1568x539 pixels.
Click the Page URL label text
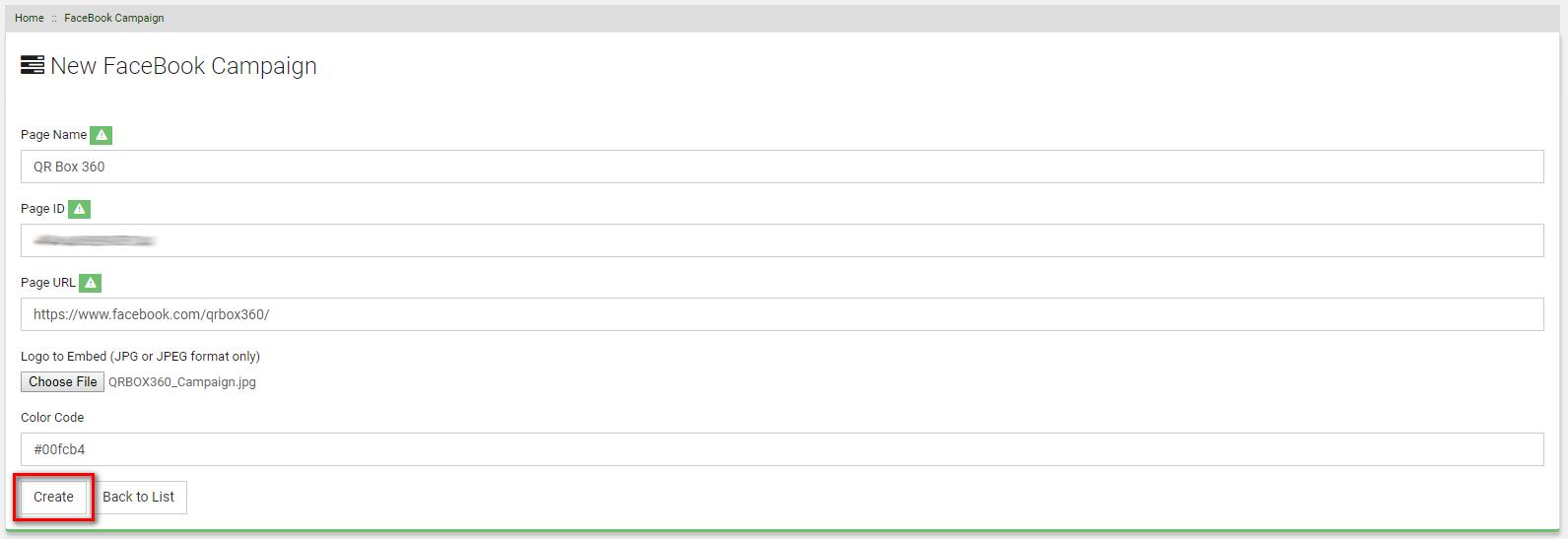click(48, 283)
